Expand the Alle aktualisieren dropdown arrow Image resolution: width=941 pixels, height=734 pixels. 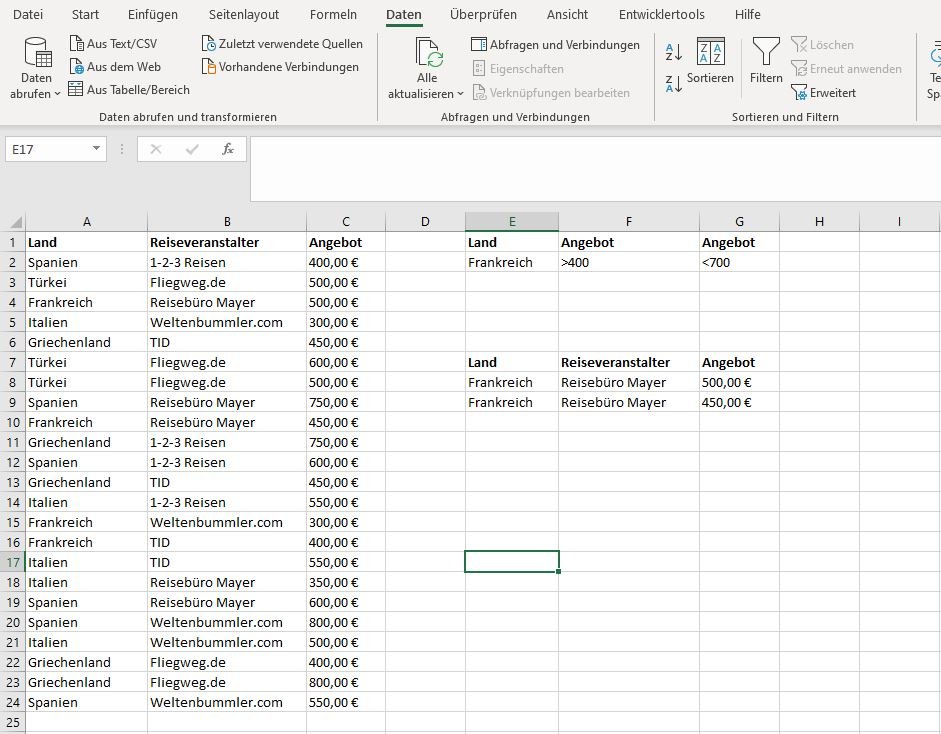pyautogui.click(x=460, y=94)
